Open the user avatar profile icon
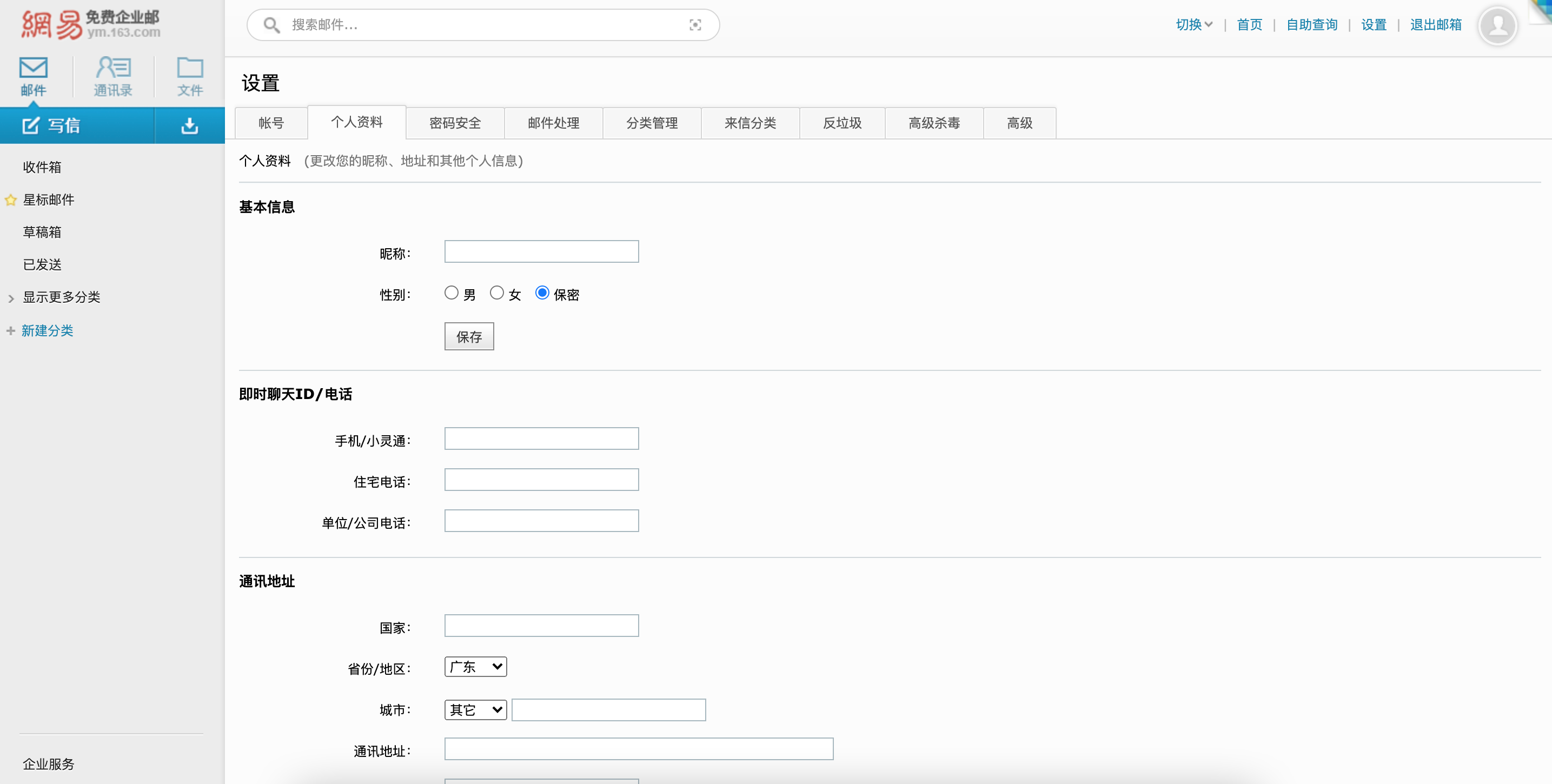 click(1497, 25)
